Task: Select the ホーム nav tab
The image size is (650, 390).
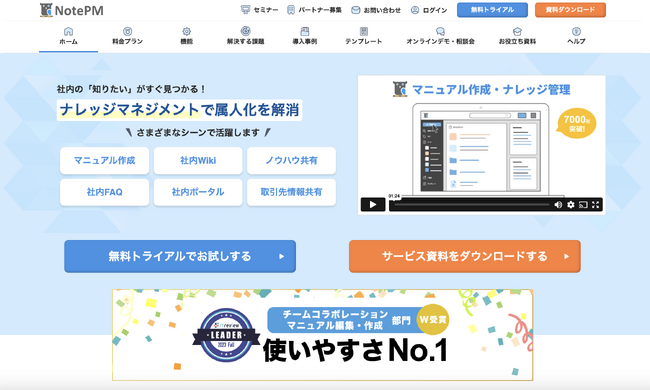Action: tap(68, 36)
